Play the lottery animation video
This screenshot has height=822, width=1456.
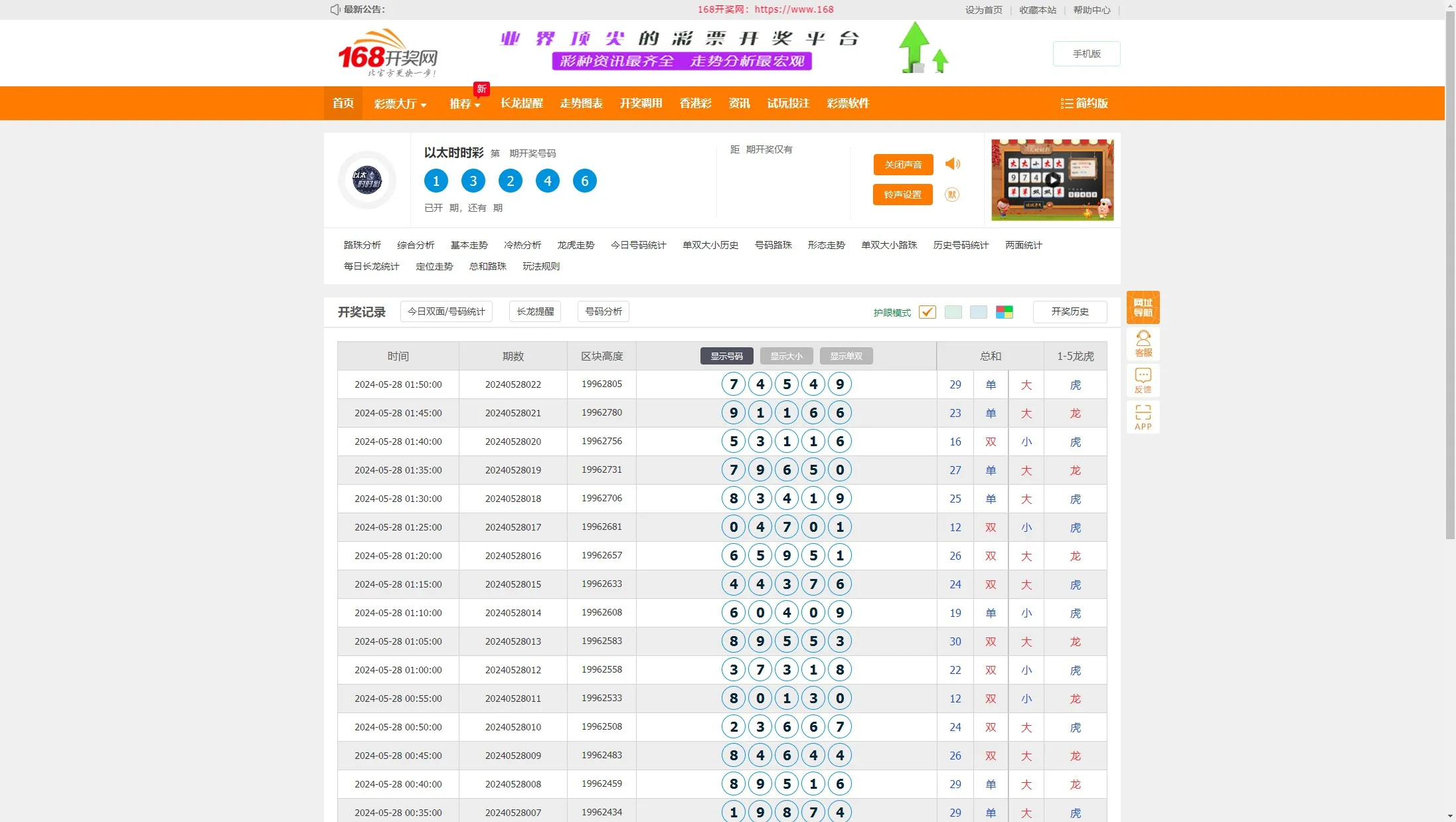pyautogui.click(x=1052, y=179)
